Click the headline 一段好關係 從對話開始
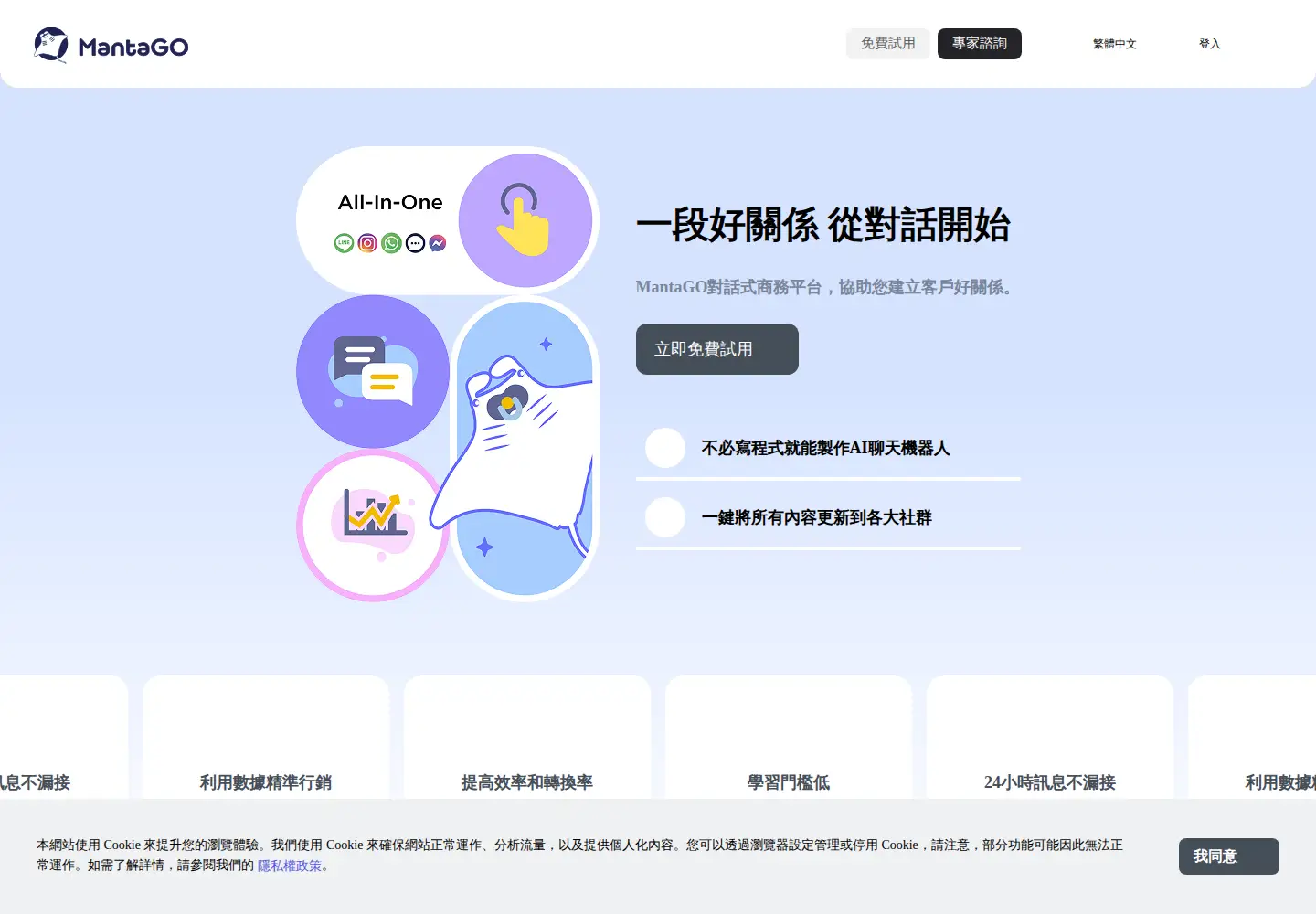The width and height of the screenshot is (1316, 914). [823, 225]
